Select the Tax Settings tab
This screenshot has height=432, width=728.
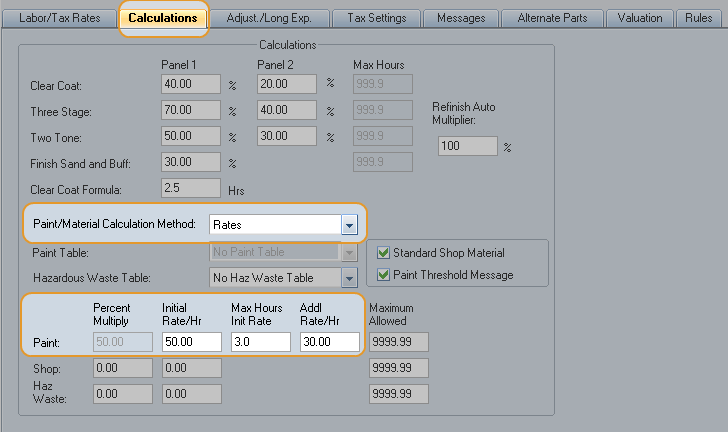376,18
